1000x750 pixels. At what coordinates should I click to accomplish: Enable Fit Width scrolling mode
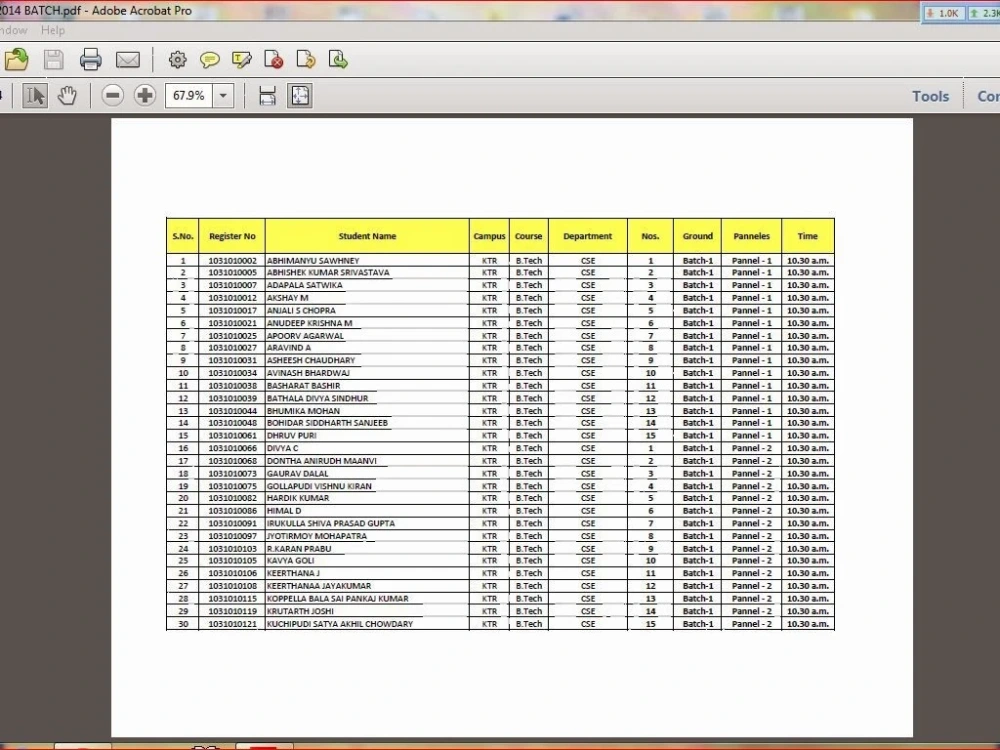267,96
